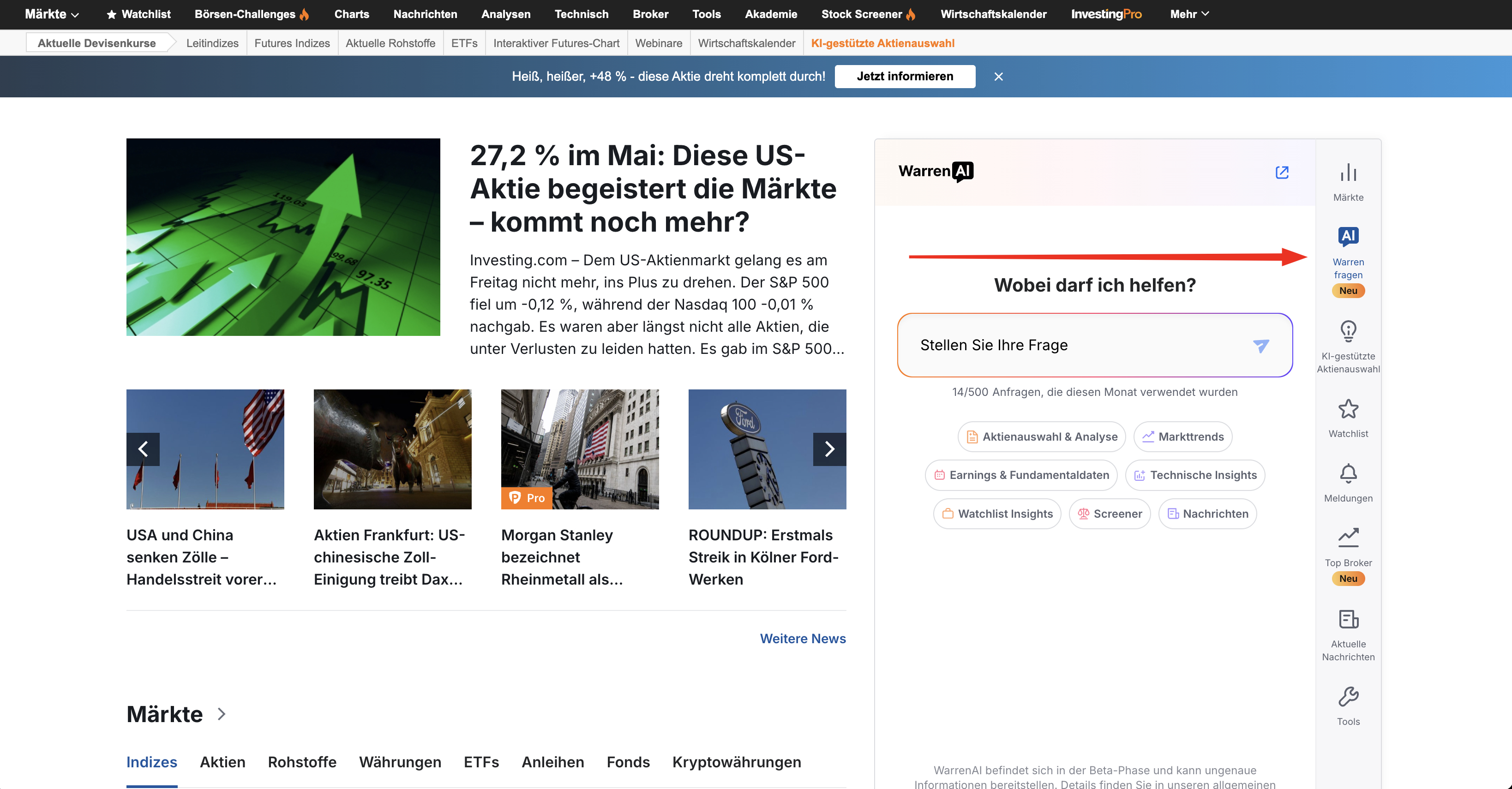Open Wirtschaftskalender in top navigation

993,14
